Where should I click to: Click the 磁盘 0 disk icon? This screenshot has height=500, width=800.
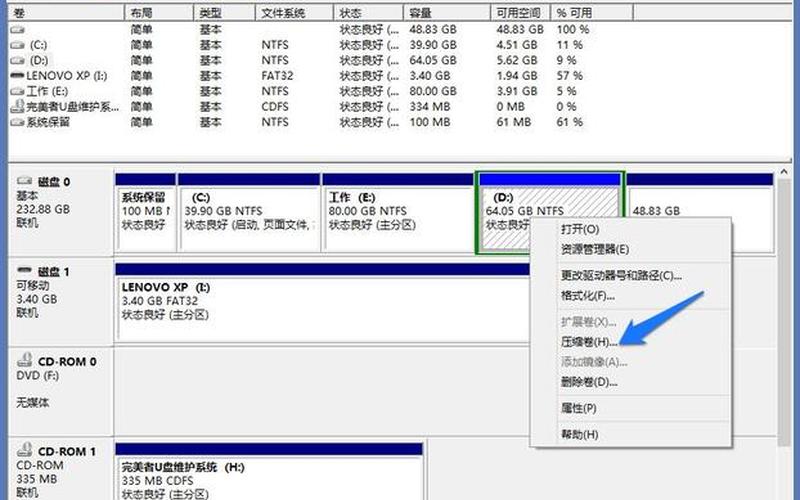point(24,181)
